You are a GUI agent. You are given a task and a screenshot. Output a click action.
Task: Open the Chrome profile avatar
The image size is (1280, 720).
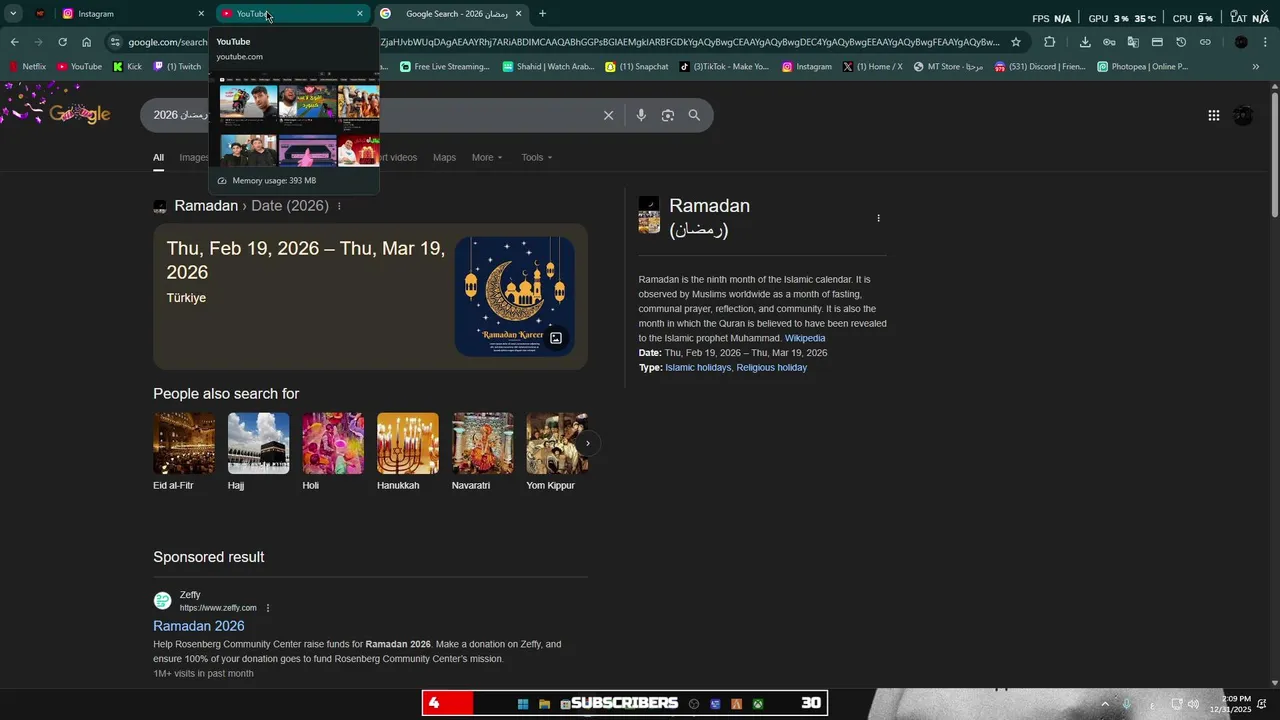coord(1241,42)
